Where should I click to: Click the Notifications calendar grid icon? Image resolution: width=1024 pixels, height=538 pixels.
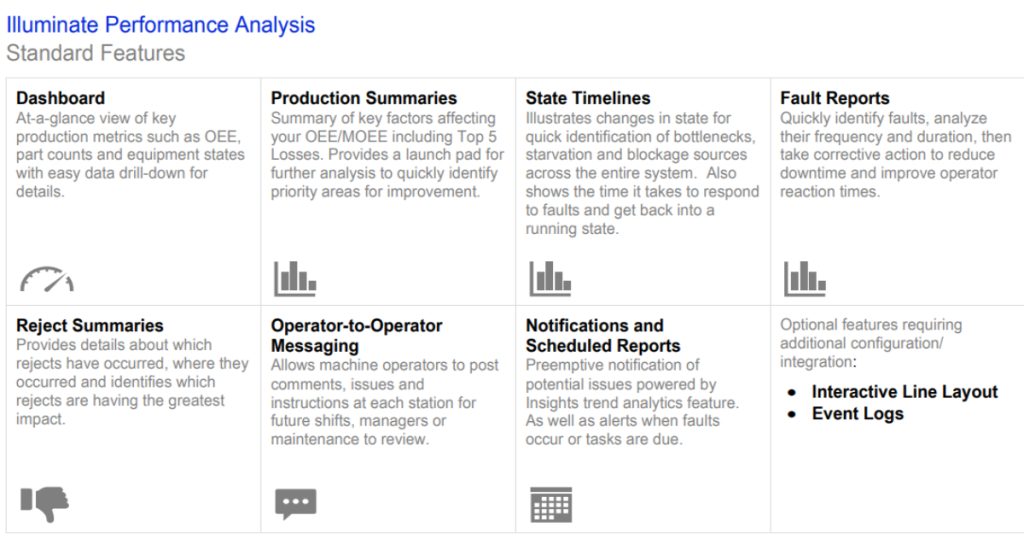[x=551, y=504]
